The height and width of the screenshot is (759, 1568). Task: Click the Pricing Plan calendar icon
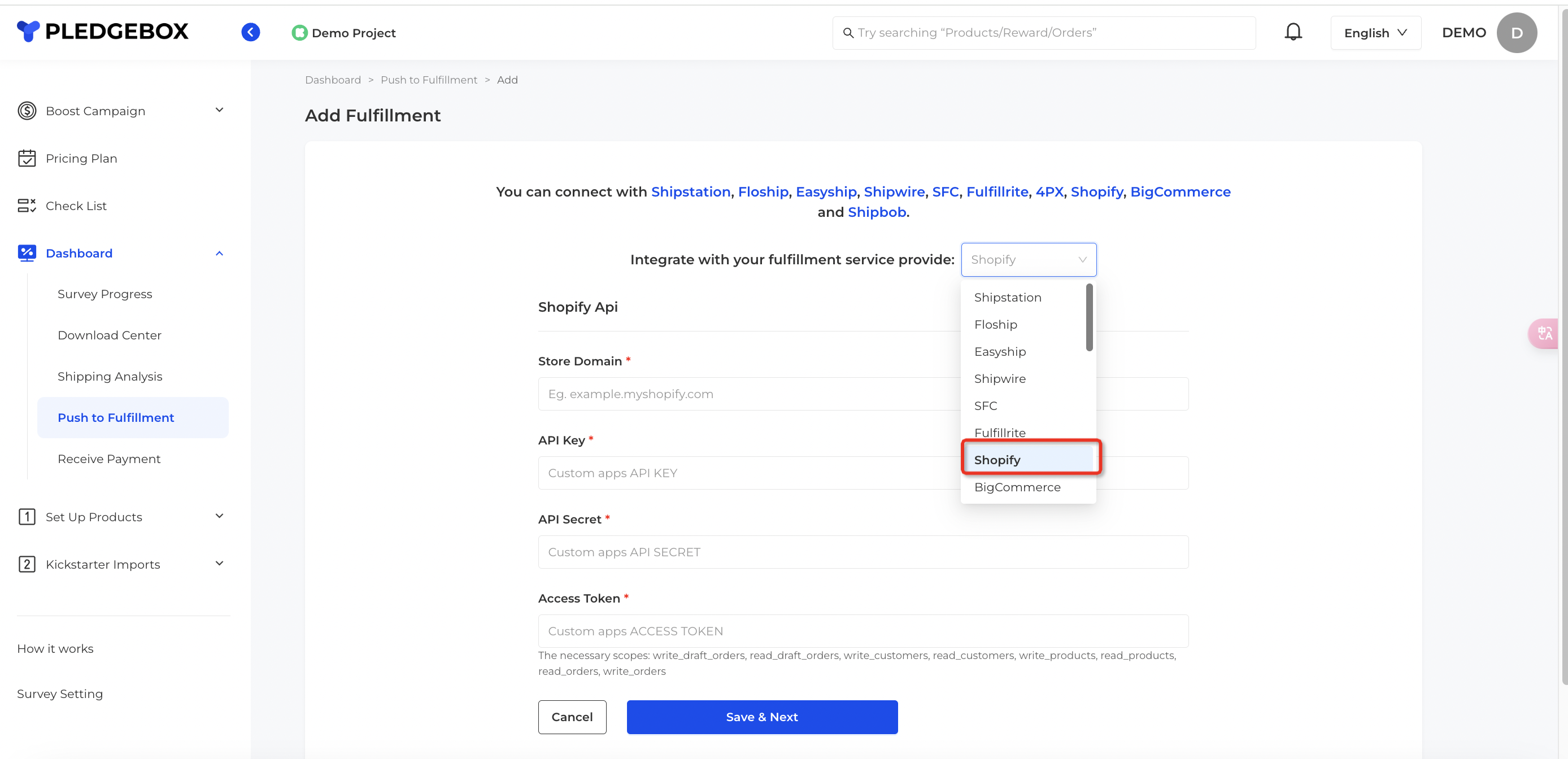coord(27,158)
